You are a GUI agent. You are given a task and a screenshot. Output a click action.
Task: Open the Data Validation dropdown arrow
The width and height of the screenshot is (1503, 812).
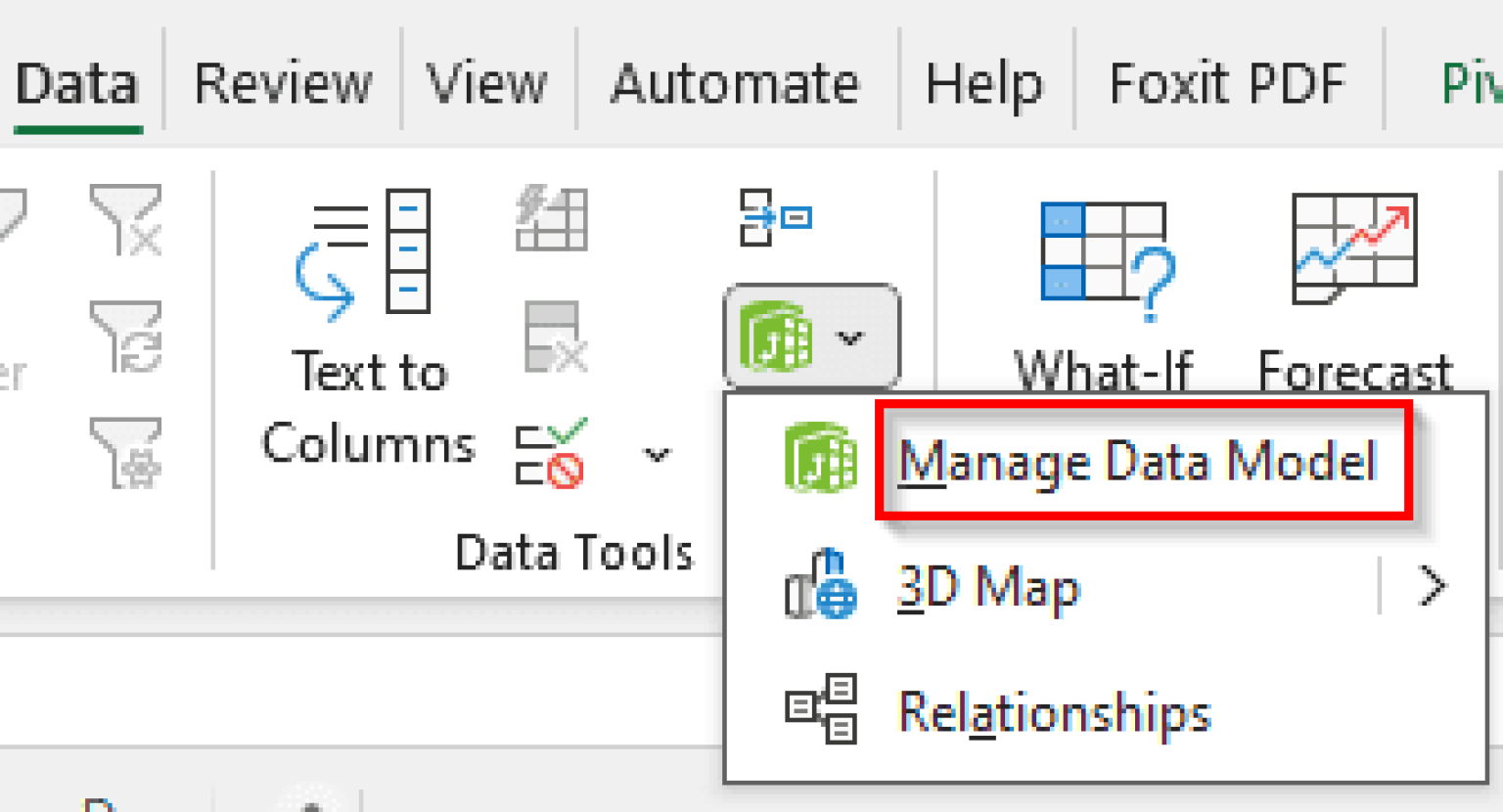[658, 453]
